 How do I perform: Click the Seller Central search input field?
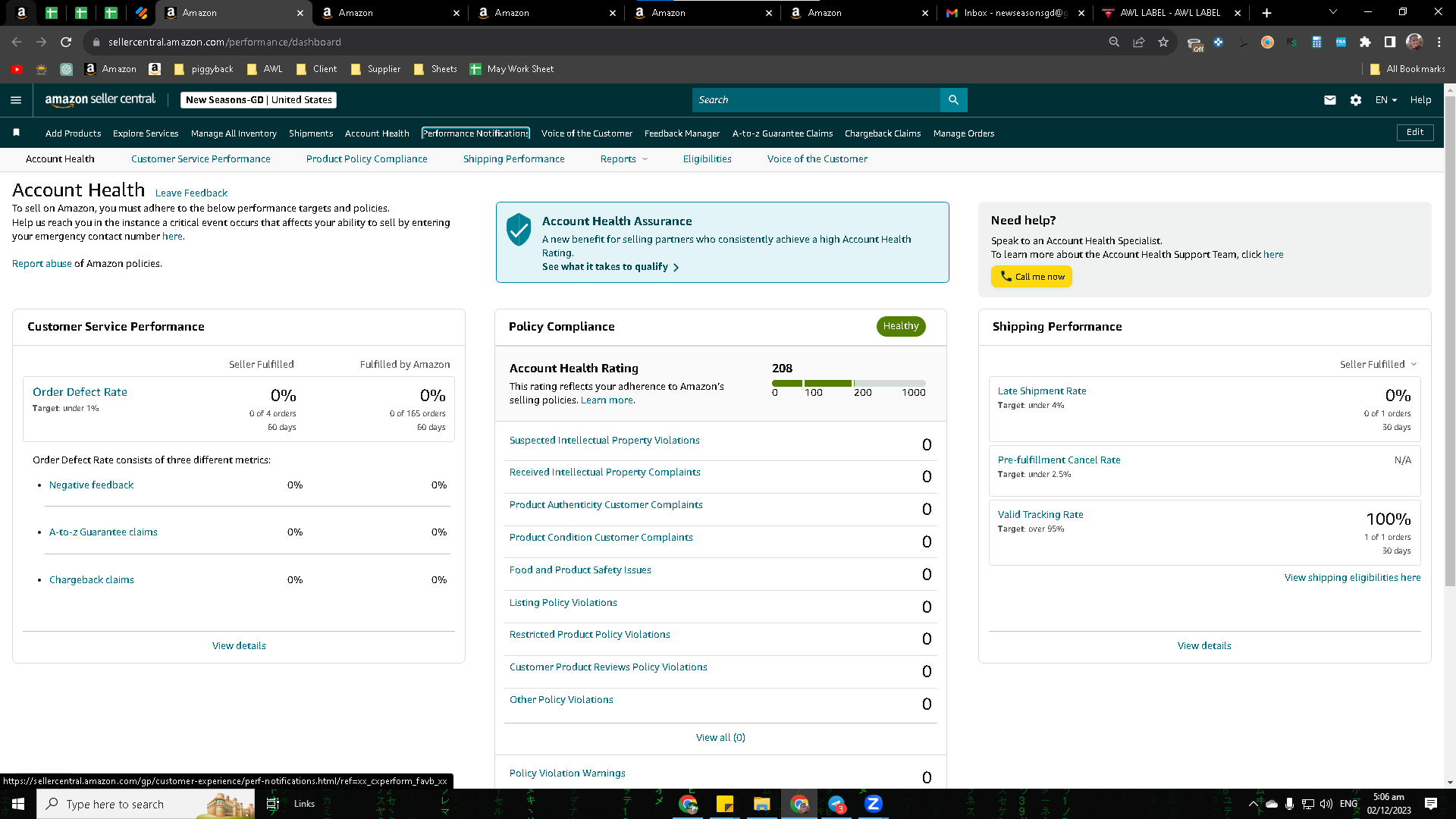[x=816, y=100]
